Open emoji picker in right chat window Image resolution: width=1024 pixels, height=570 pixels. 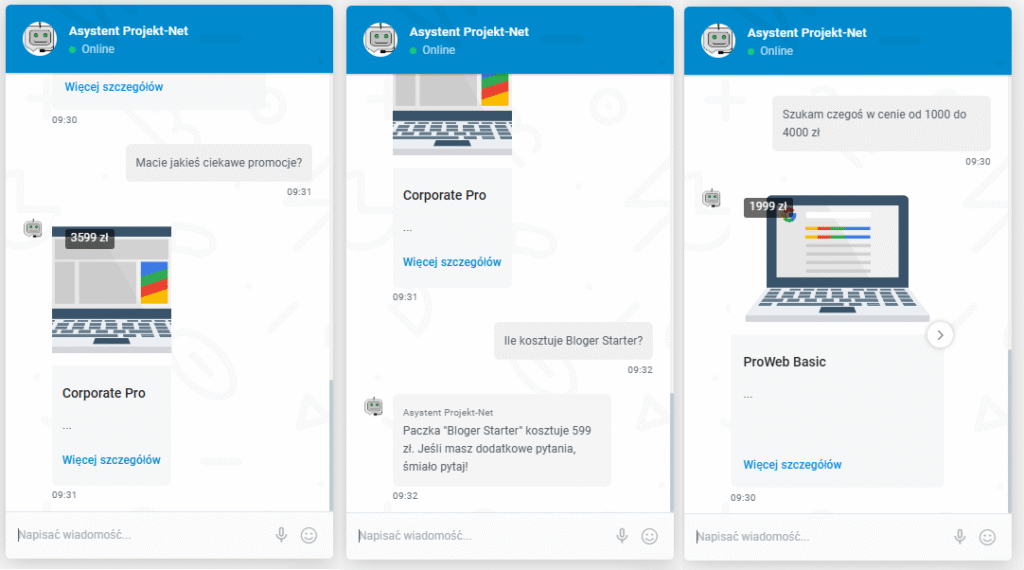987,537
